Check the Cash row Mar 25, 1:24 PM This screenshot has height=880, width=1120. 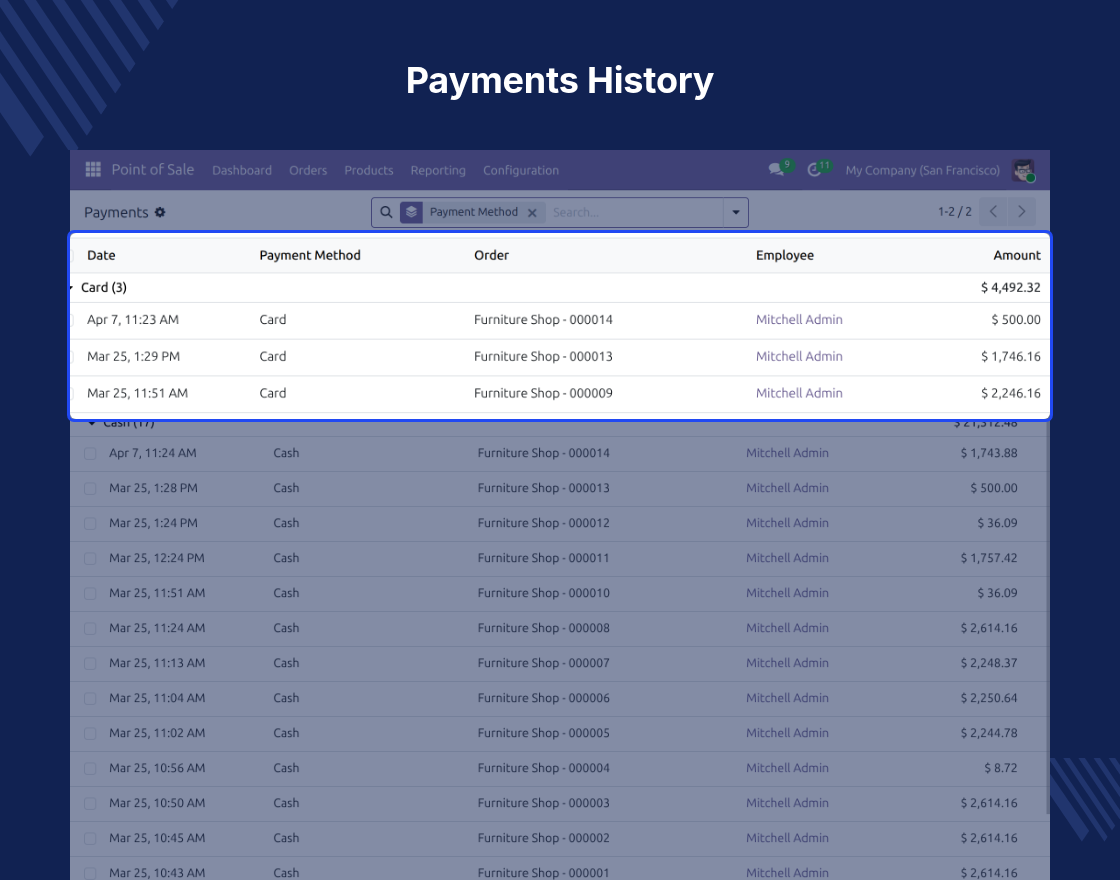click(90, 524)
